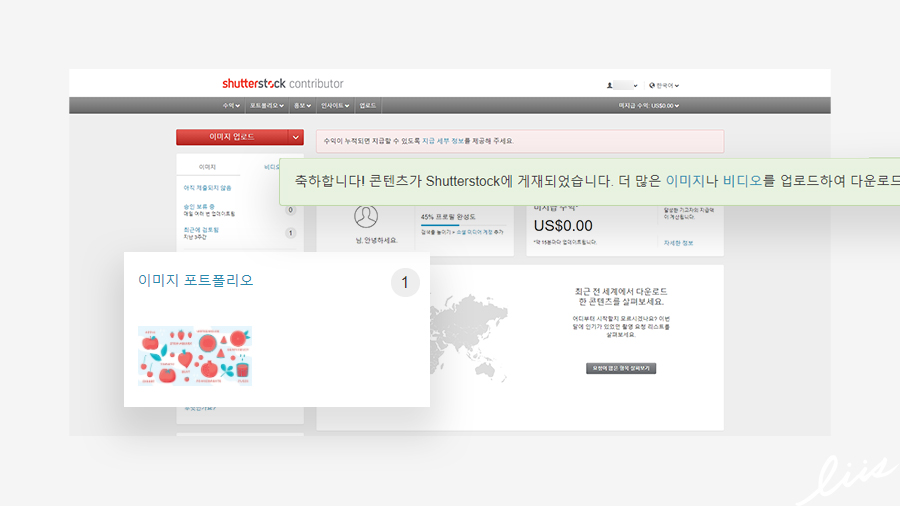The width and height of the screenshot is (900, 506).
Task: Switch to the 비디오 tab
Action: coord(271,167)
